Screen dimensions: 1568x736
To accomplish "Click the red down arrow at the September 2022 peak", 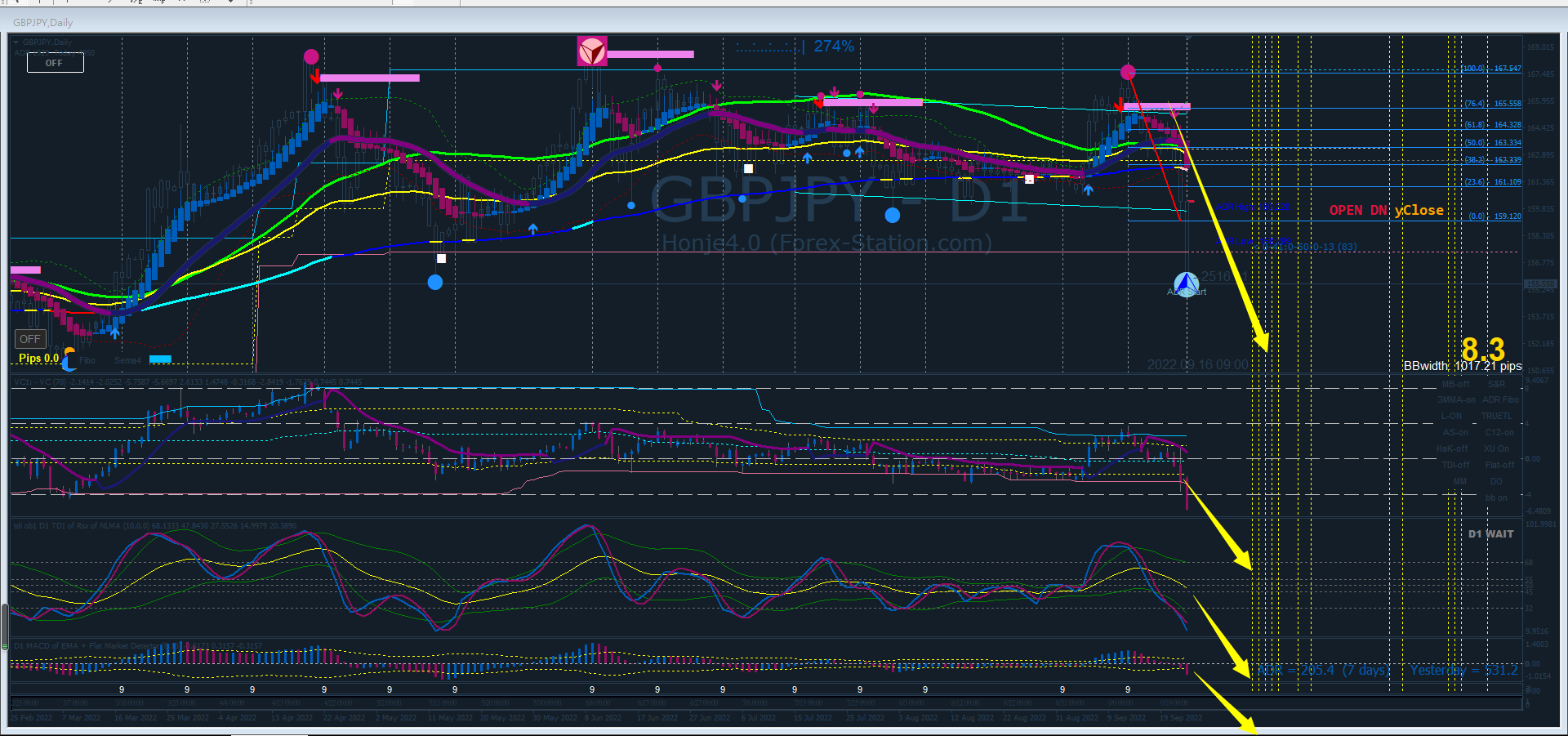I will click(x=1119, y=105).
